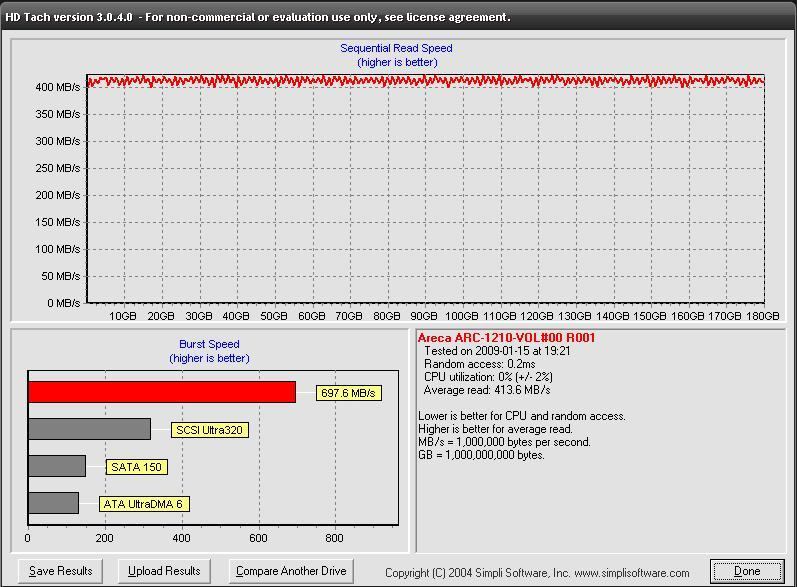The height and width of the screenshot is (587, 797).
Task: Click the www.simplisoftware.com copyright text
Action: point(632,573)
